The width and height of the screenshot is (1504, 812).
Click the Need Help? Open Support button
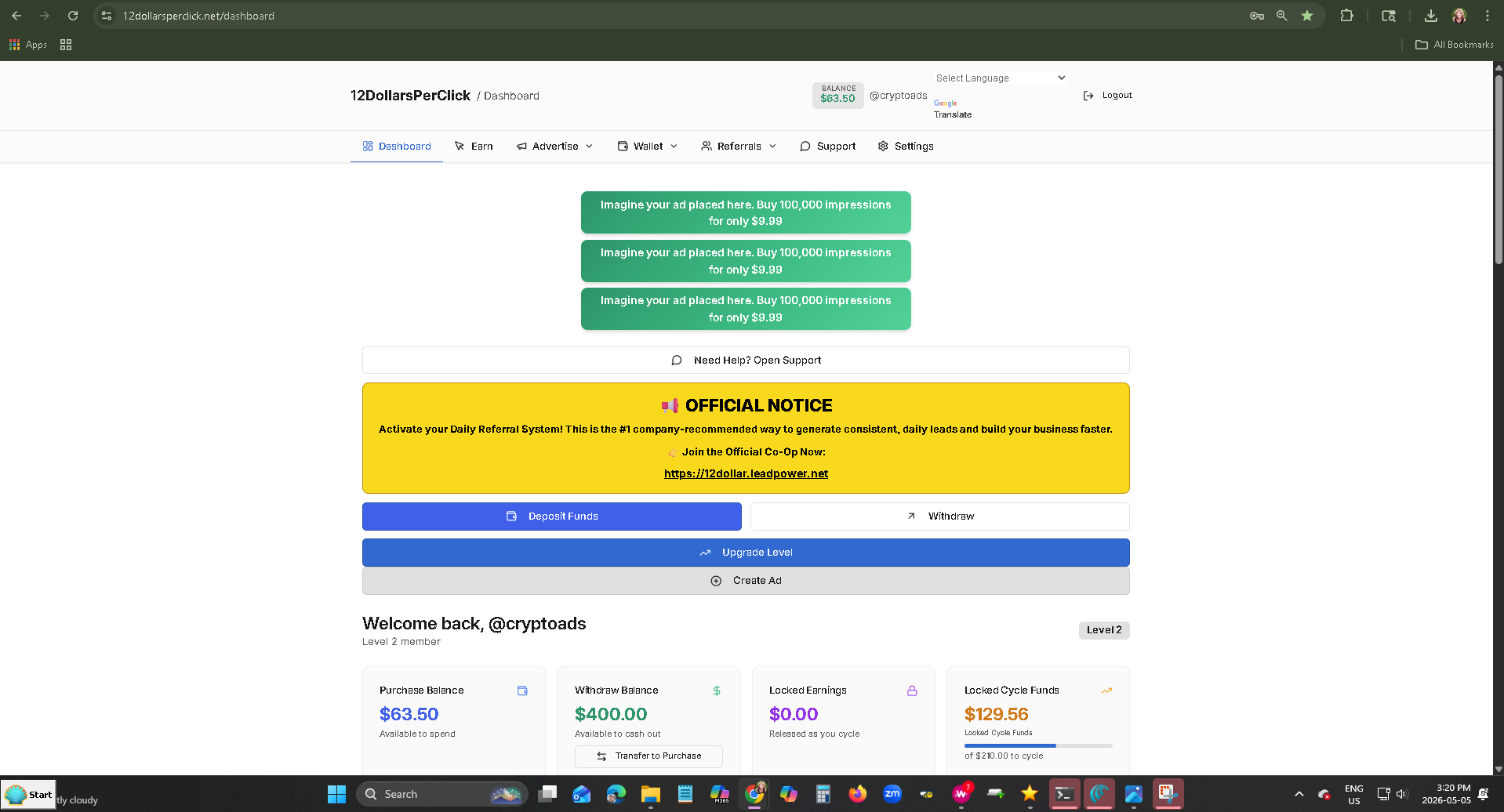(x=746, y=361)
